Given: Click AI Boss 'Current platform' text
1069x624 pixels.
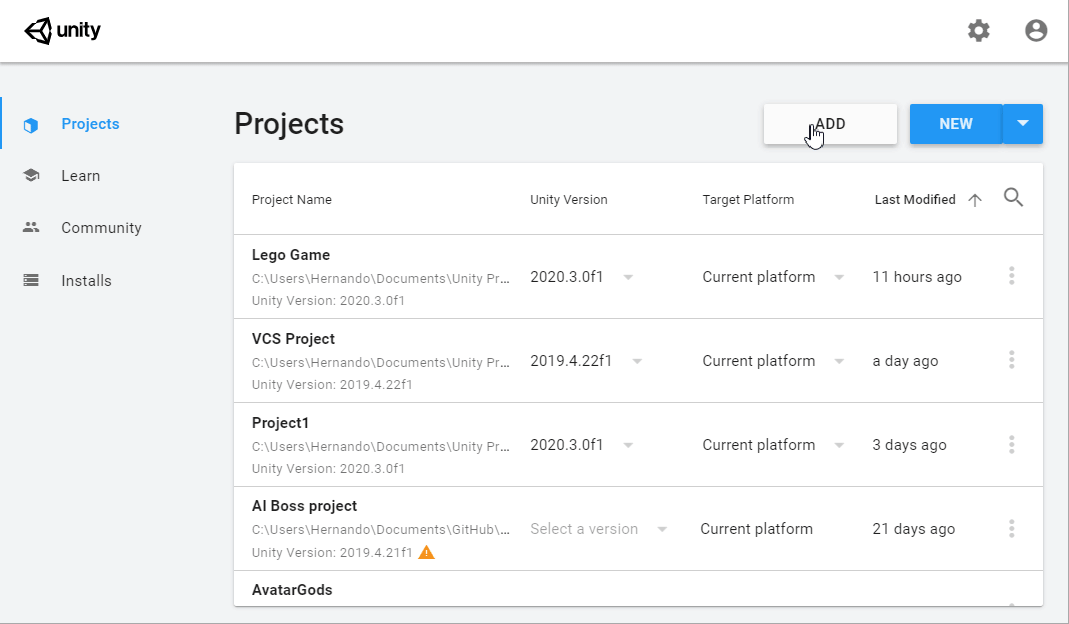Looking at the screenshot, I should coord(756,529).
